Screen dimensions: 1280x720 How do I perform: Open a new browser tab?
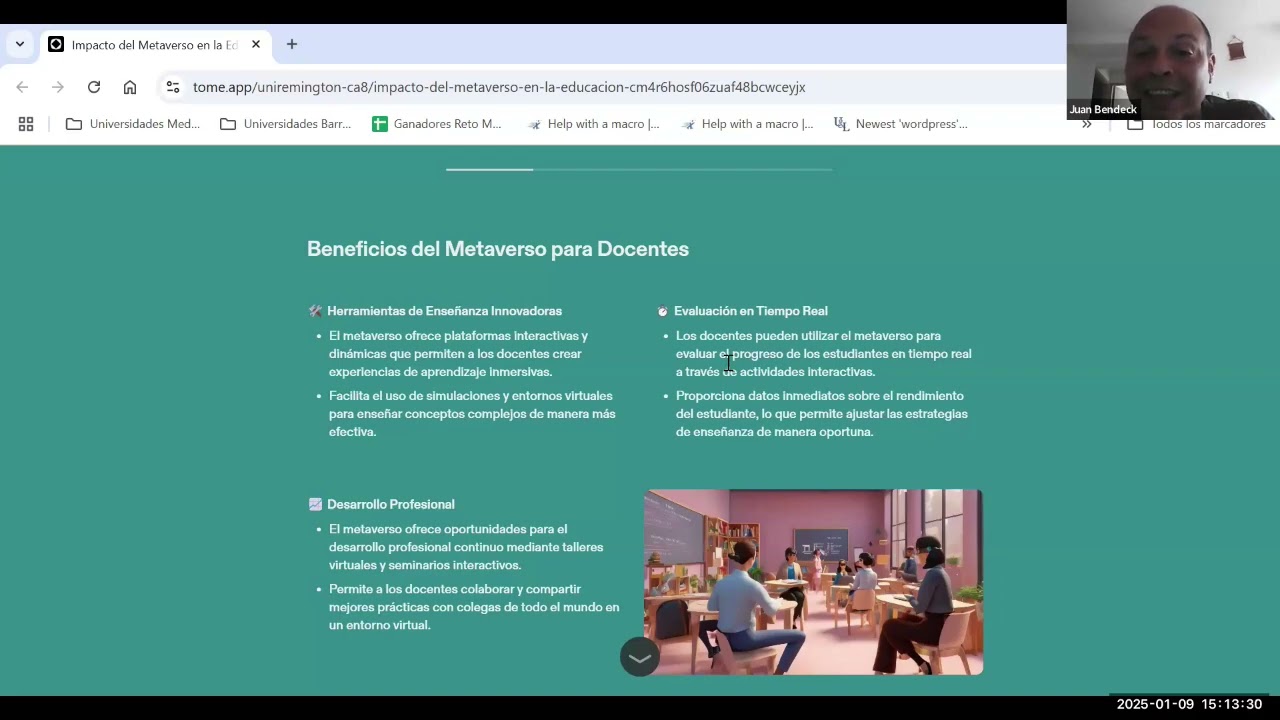coord(292,44)
